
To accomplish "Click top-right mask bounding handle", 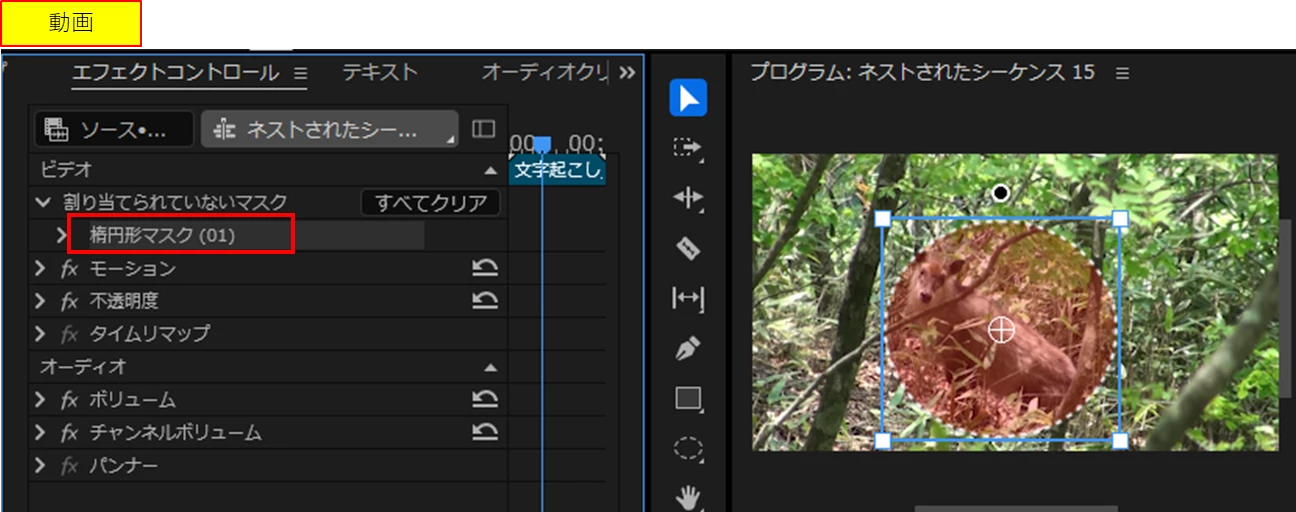I will tap(1120, 219).
